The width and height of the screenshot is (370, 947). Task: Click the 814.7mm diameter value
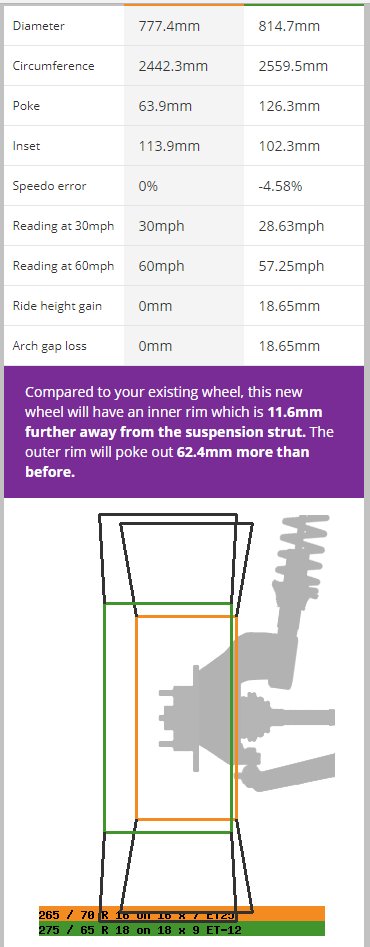click(289, 26)
